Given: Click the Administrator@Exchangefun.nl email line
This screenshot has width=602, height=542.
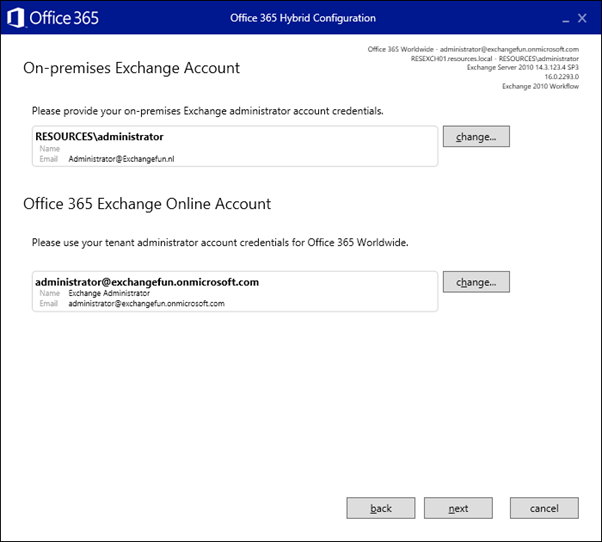Looking at the screenshot, I should [121, 158].
